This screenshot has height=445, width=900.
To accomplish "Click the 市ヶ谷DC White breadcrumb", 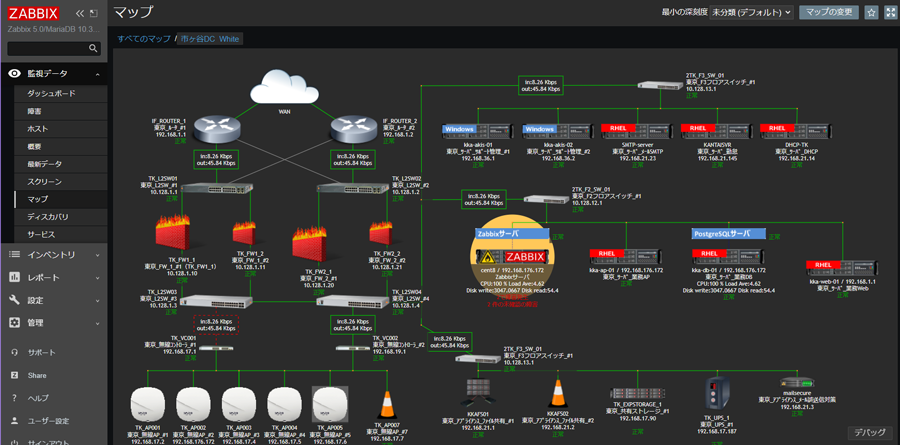I will [210, 39].
